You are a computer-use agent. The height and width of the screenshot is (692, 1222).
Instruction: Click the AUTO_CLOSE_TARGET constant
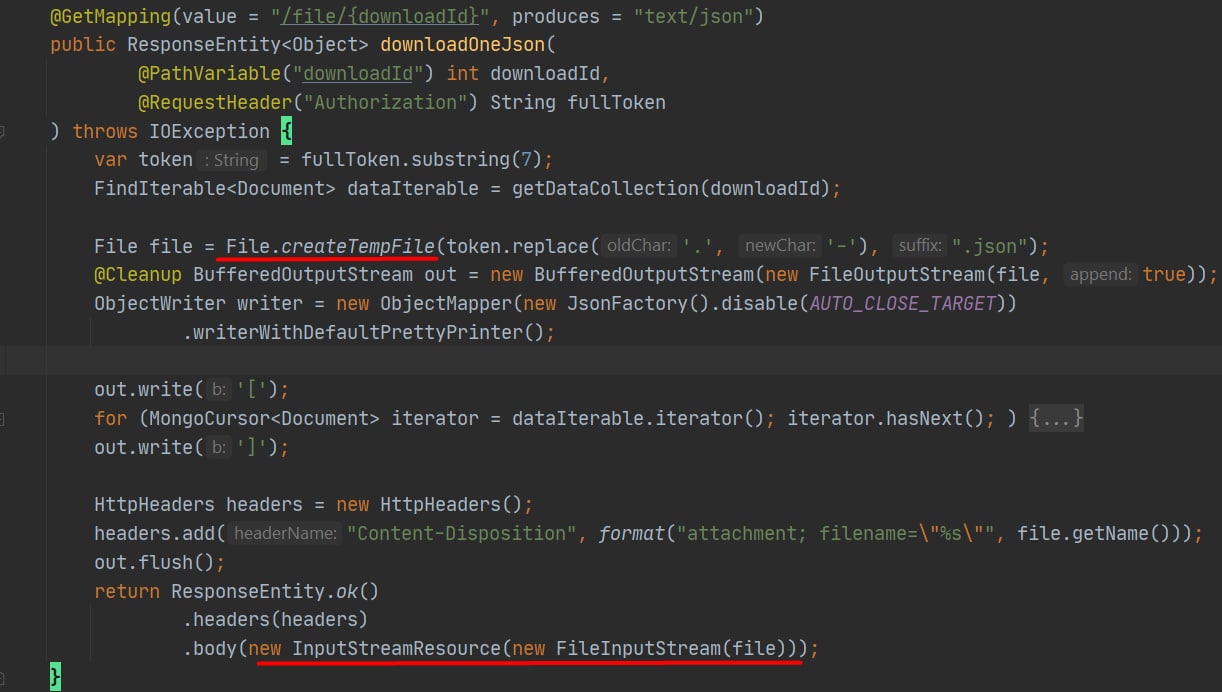pyautogui.click(x=903, y=303)
